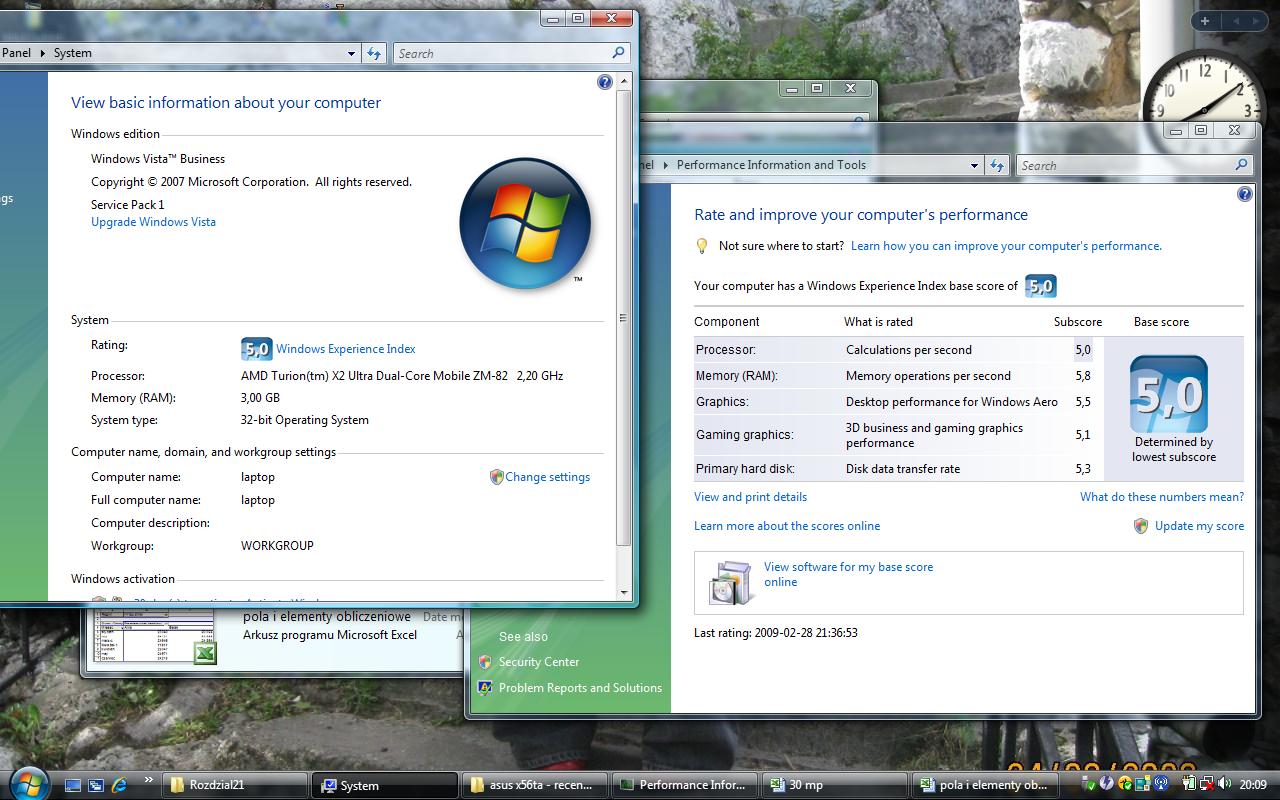Click 'Upgrade Windows Vista' link
Image resolution: width=1280 pixels, height=800 pixels.
pyautogui.click(x=153, y=222)
